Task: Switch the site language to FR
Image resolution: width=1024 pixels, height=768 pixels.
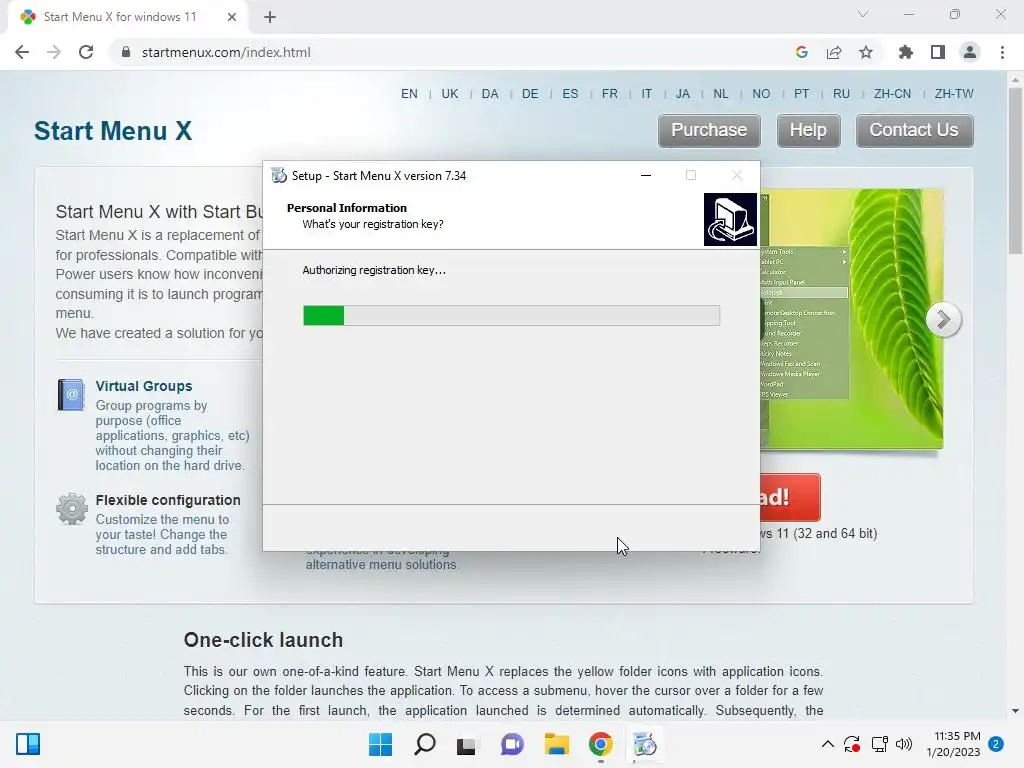Action: (610, 94)
